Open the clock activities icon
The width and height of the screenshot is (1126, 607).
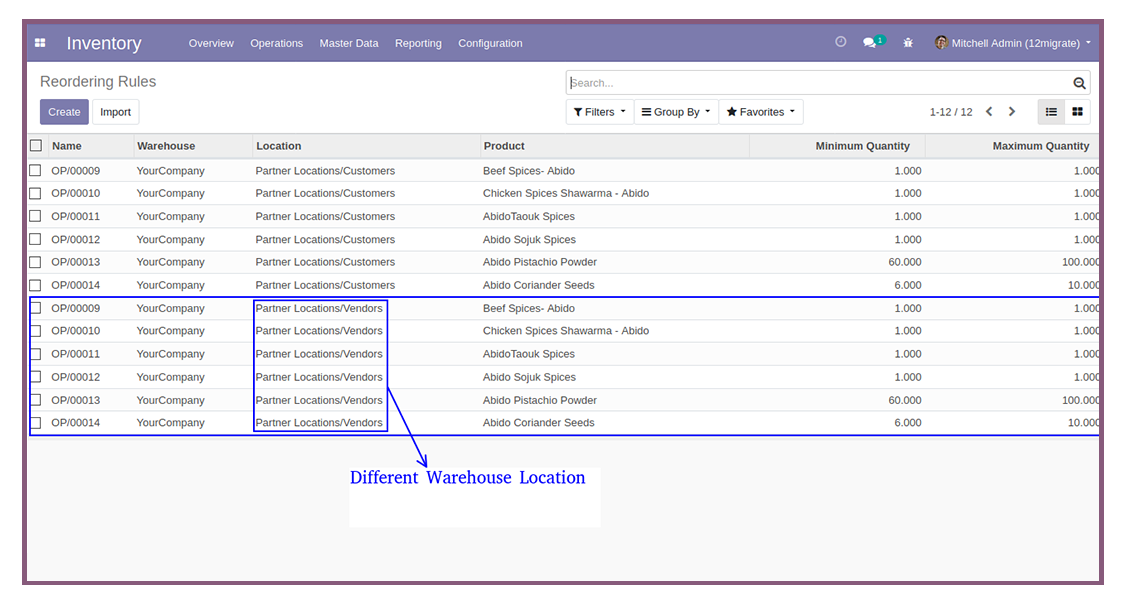coord(840,42)
